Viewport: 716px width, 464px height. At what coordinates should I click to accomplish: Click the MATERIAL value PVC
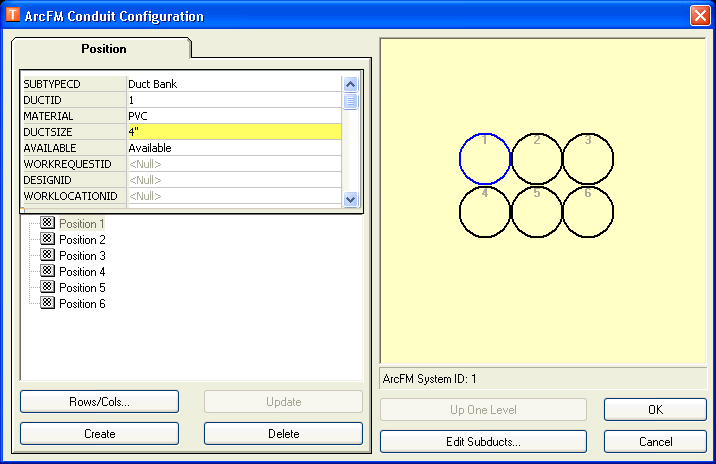pyautogui.click(x=234, y=116)
